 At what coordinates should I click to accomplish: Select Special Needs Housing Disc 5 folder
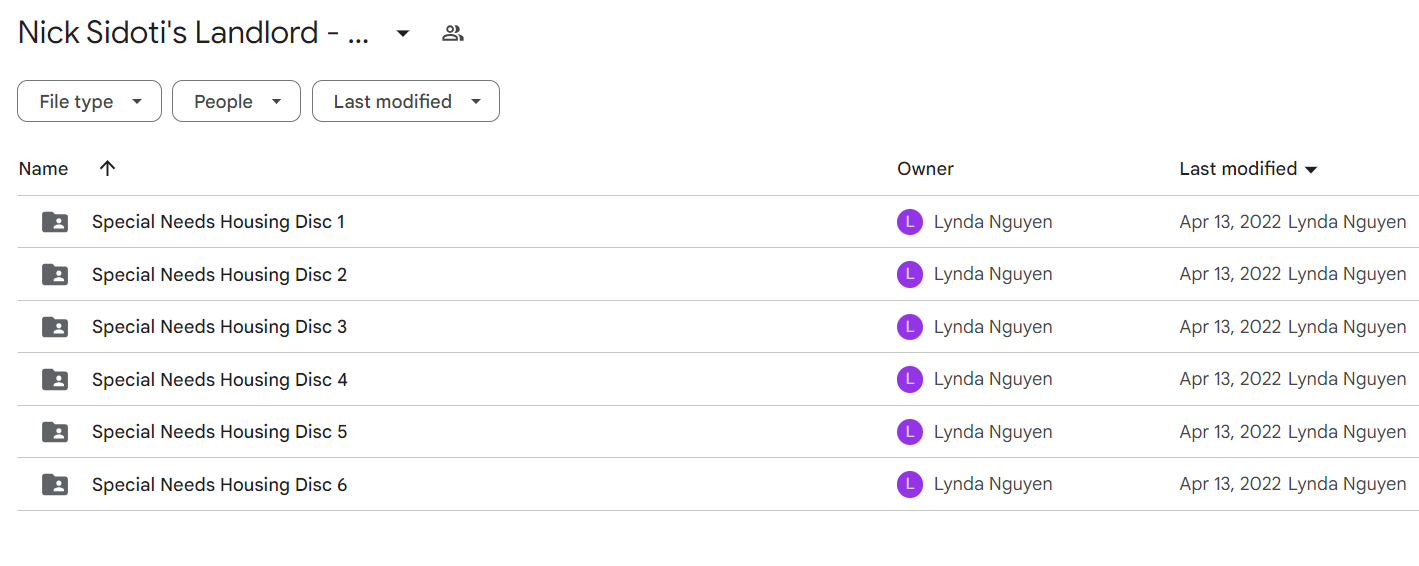(717, 432)
